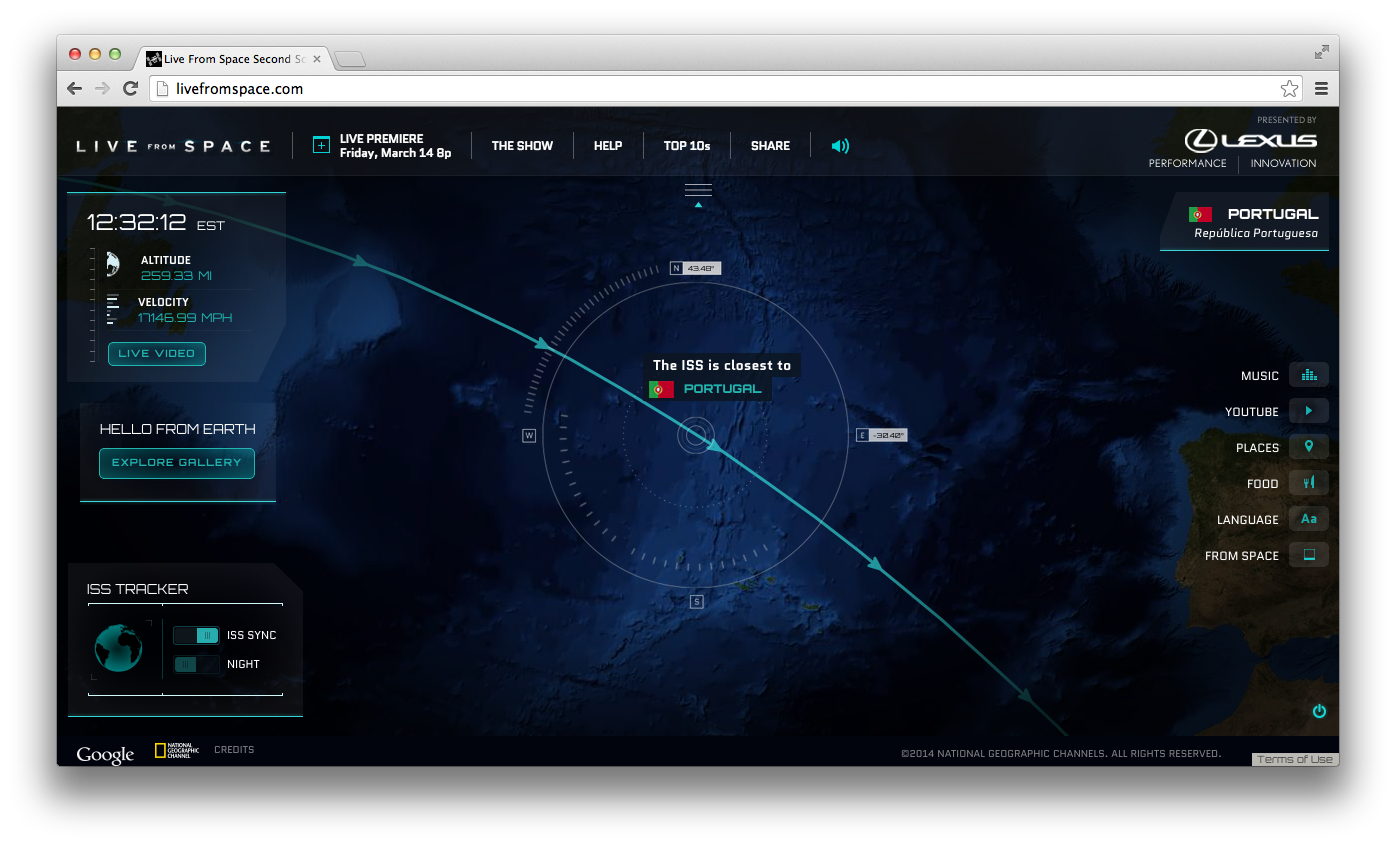Click the browser forward arrow
This screenshot has height=845, width=1396.
tap(102, 89)
